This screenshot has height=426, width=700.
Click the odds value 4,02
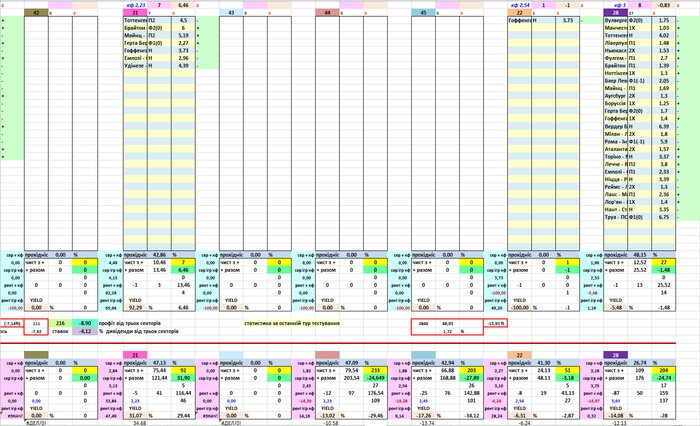pos(664,35)
